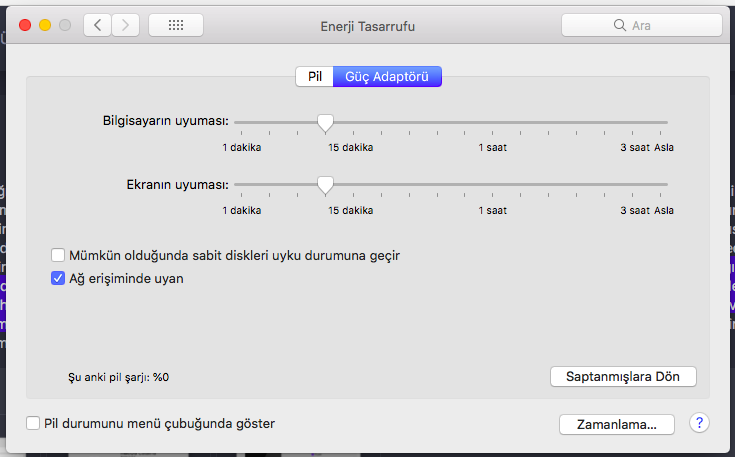
Task: Click the 'Bilgisayarın uyuması' slider handle
Action: pyautogui.click(x=325, y=123)
